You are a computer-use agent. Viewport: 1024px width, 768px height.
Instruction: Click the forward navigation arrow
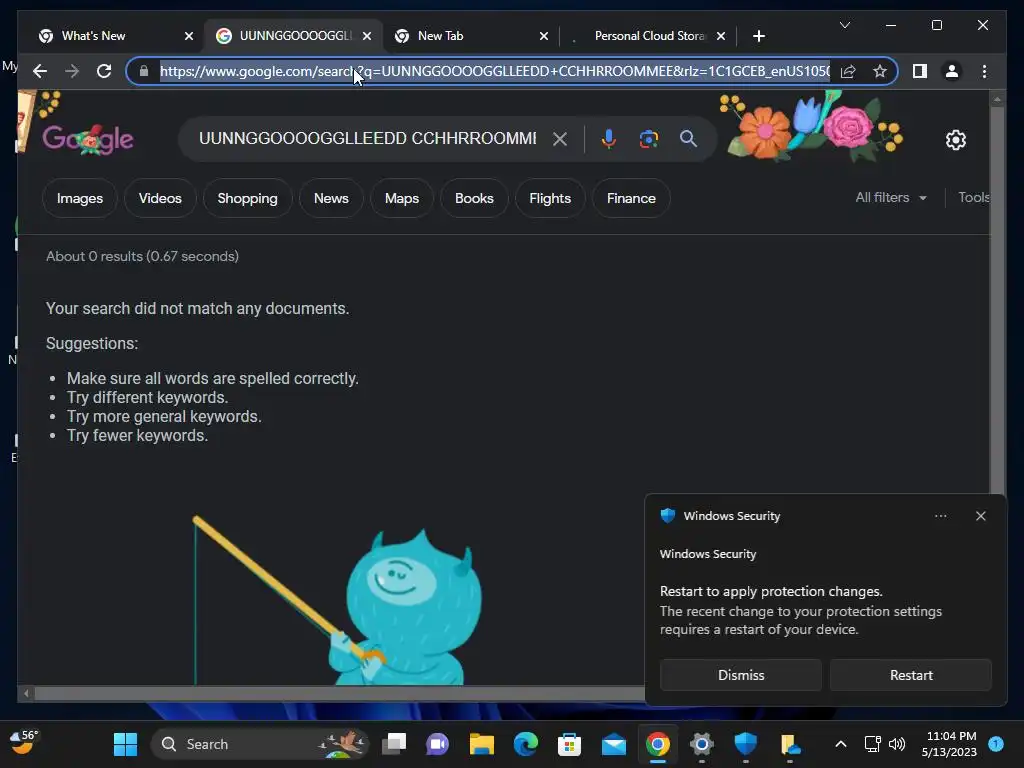tap(72, 71)
